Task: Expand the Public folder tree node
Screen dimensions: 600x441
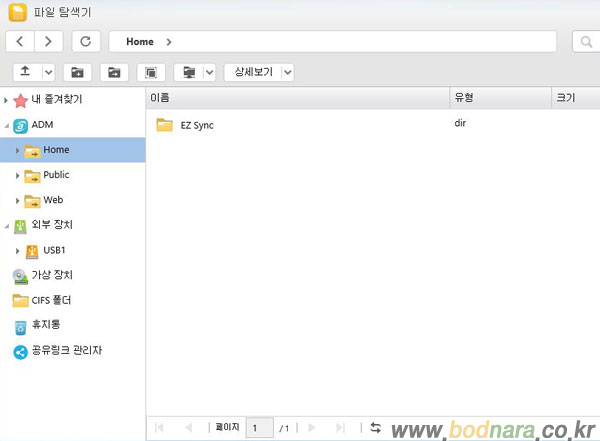Action: pos(17,175)
